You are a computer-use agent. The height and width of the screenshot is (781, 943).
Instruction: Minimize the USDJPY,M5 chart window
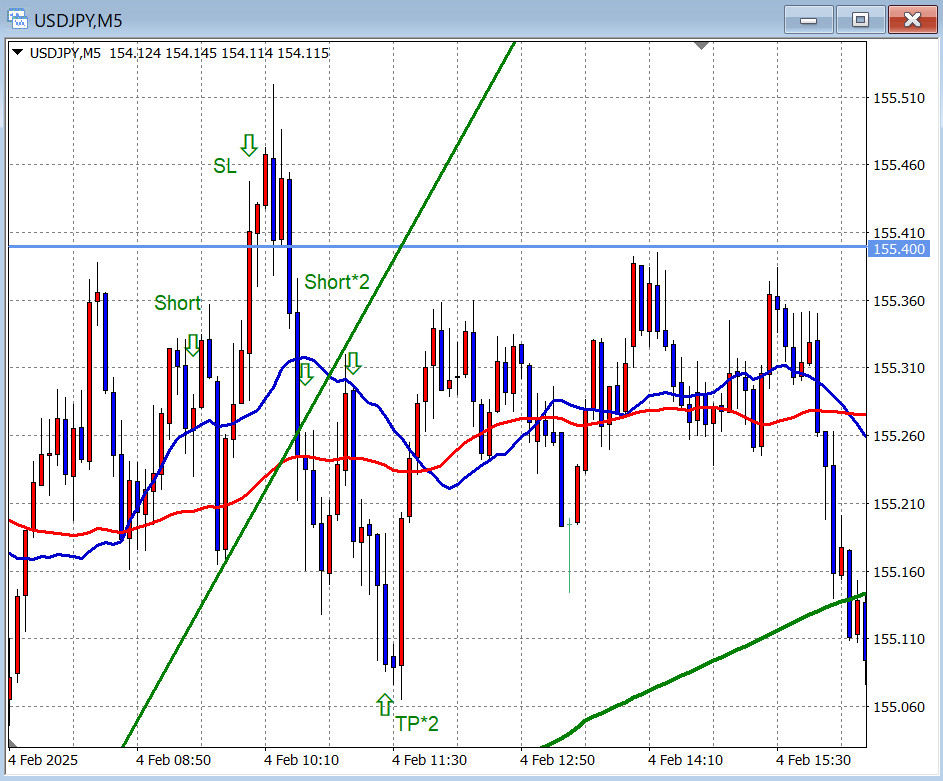pos(809,19)
